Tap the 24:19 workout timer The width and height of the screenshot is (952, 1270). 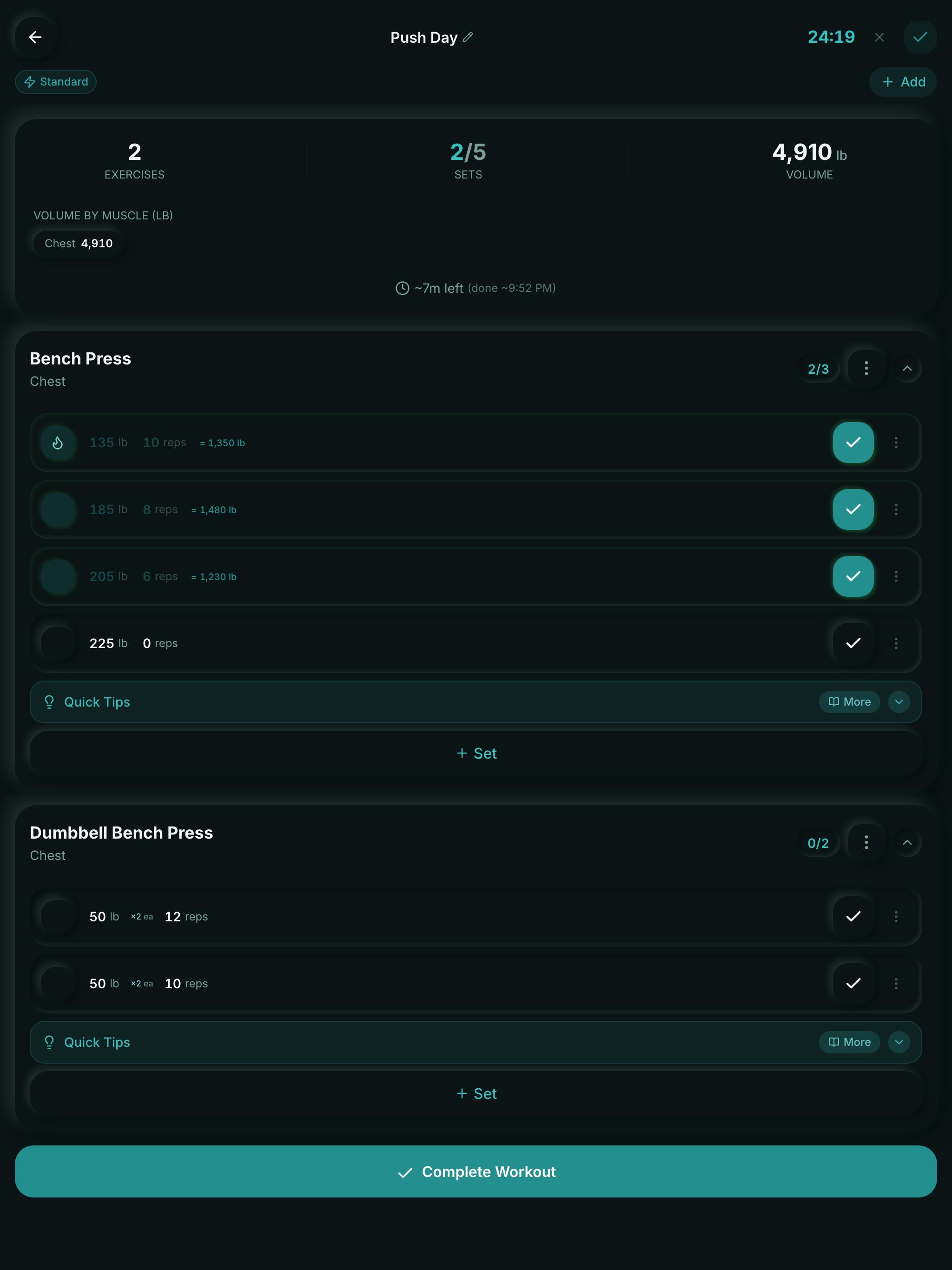point(831,37)
